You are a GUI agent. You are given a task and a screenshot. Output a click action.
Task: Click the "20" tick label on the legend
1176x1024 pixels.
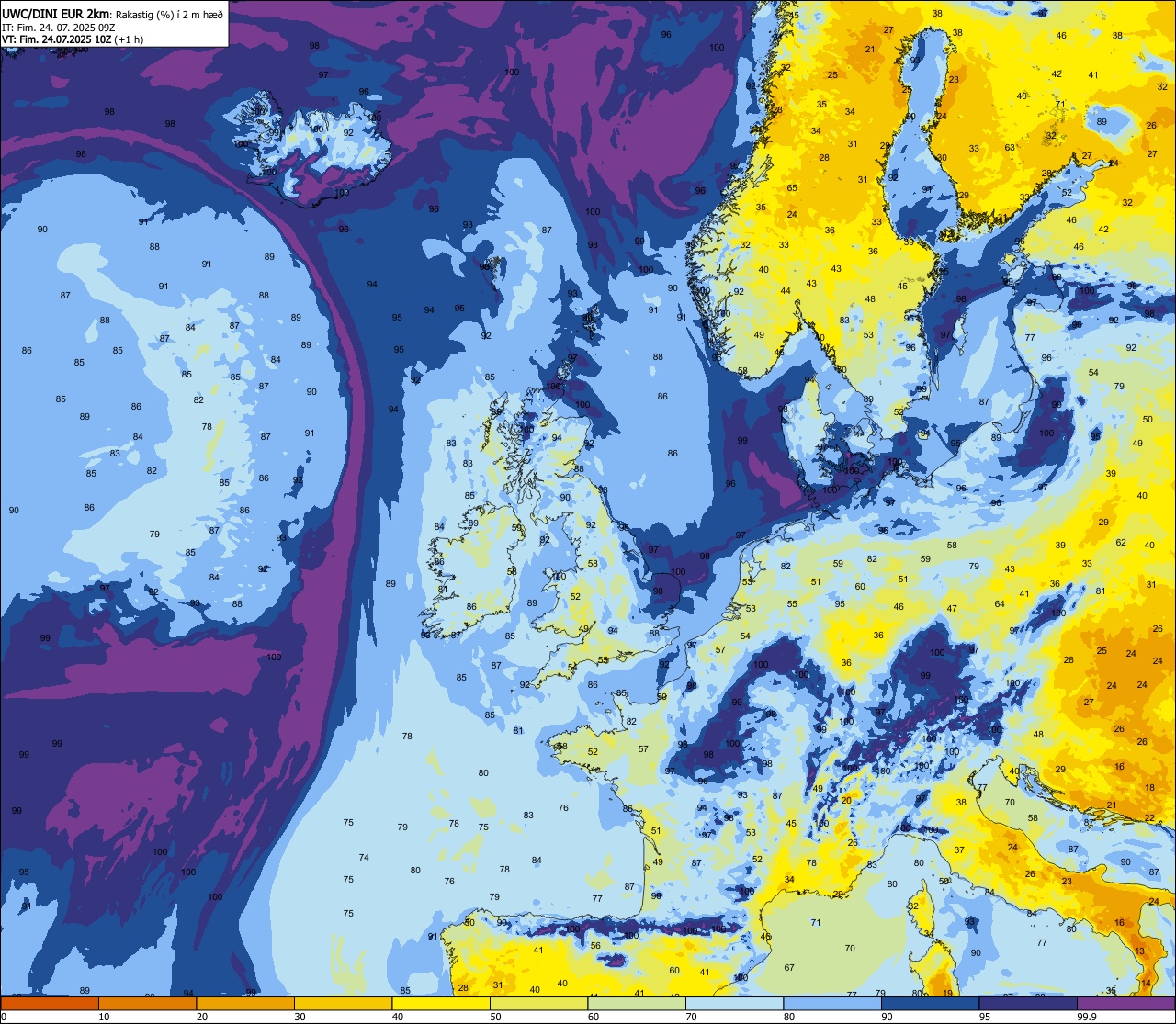(x=202, y=1017)
